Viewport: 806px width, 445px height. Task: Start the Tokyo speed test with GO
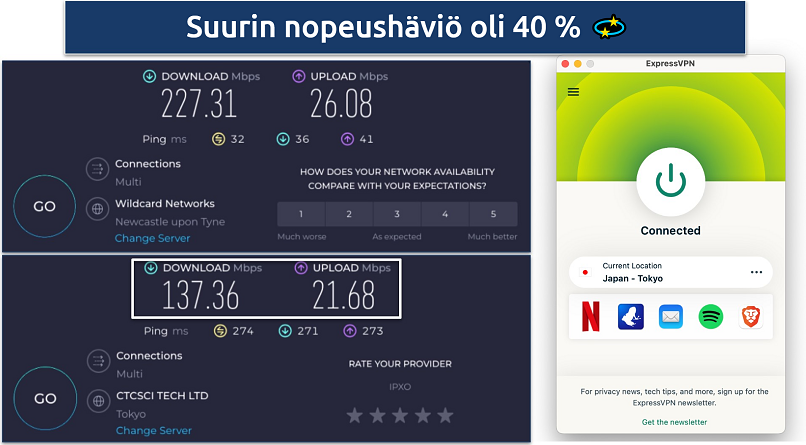[45, 398]
